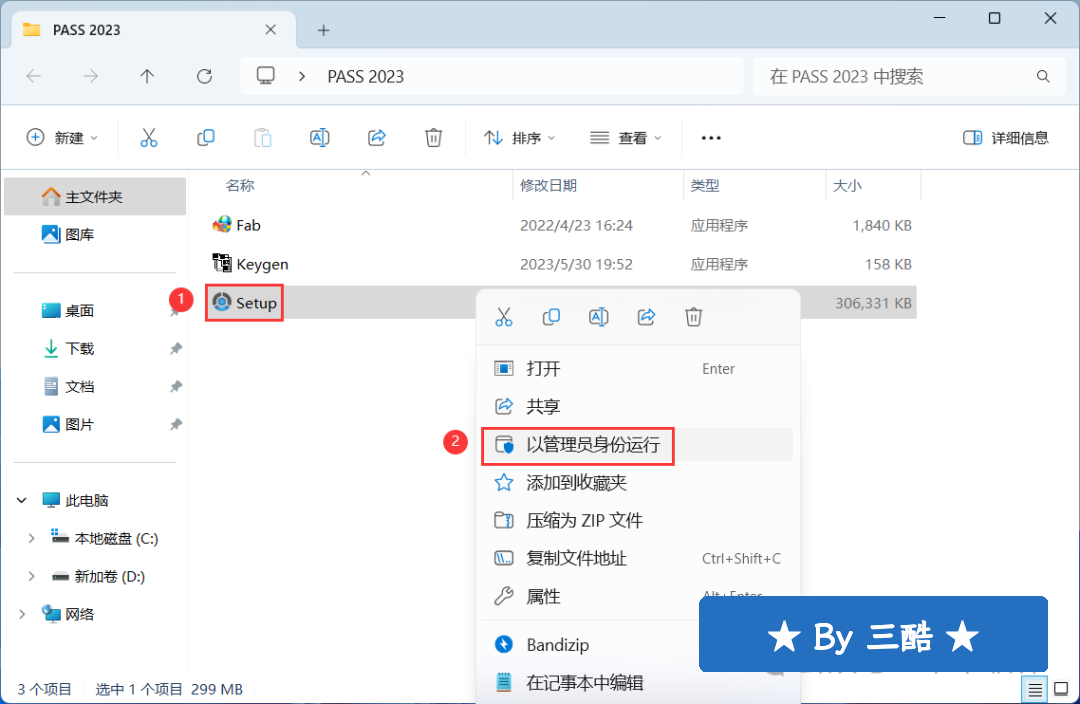
Task: Close the PASS 2023 tab
Action: click(x=271, y=30)
